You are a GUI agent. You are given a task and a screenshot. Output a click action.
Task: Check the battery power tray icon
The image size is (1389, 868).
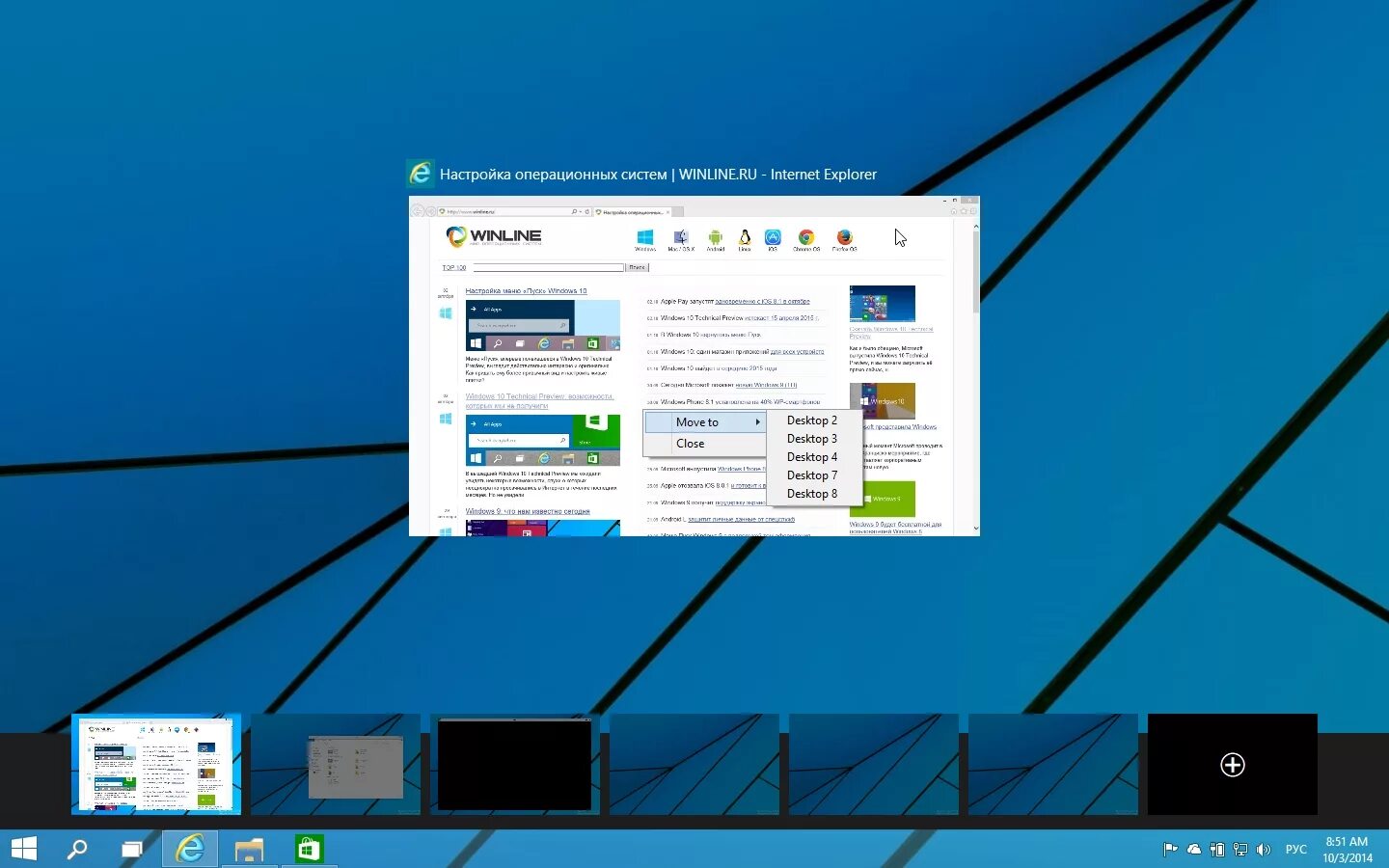click(x=1217, y=850)
